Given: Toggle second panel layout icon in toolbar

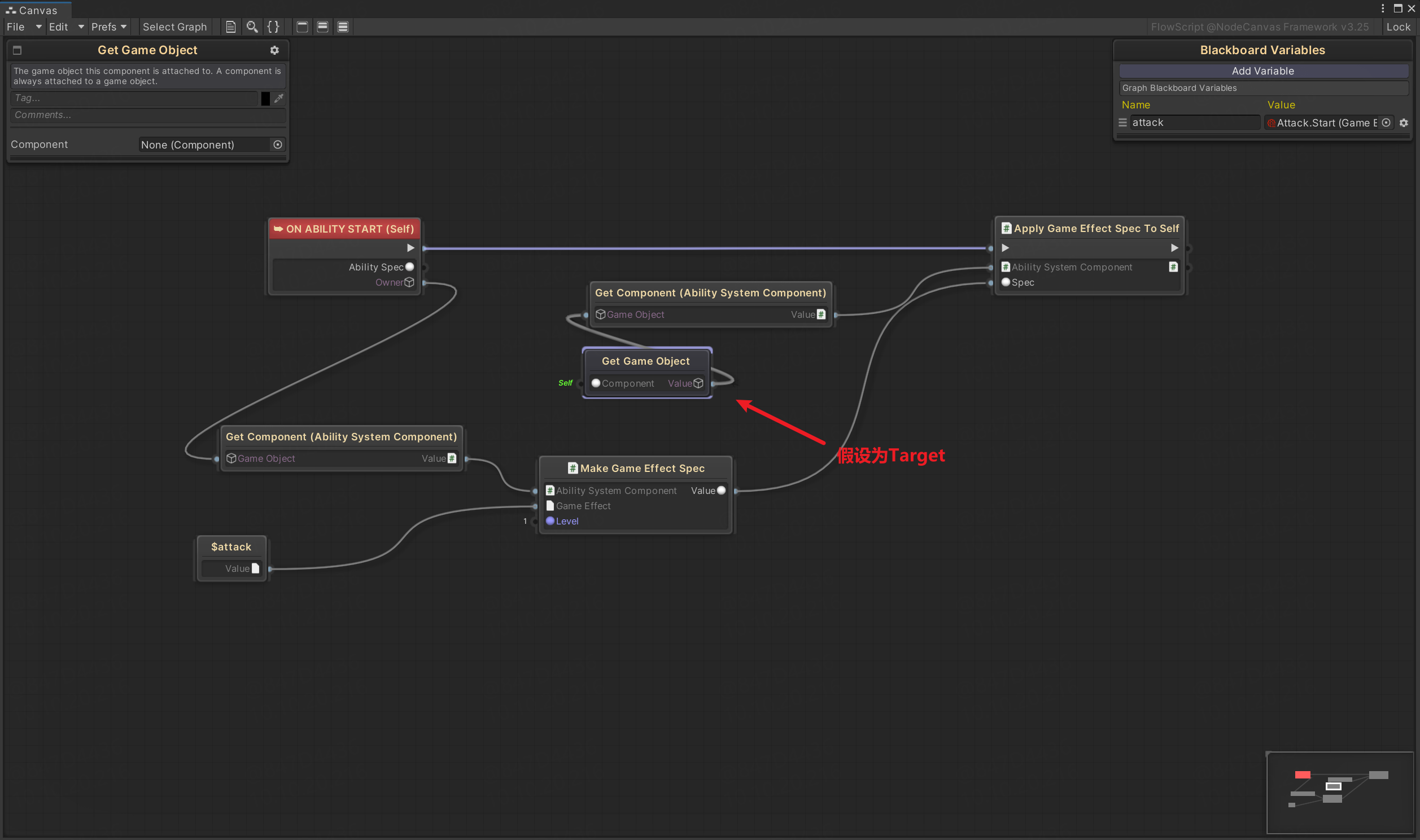Looking at the screenshot, I should 322,27.
